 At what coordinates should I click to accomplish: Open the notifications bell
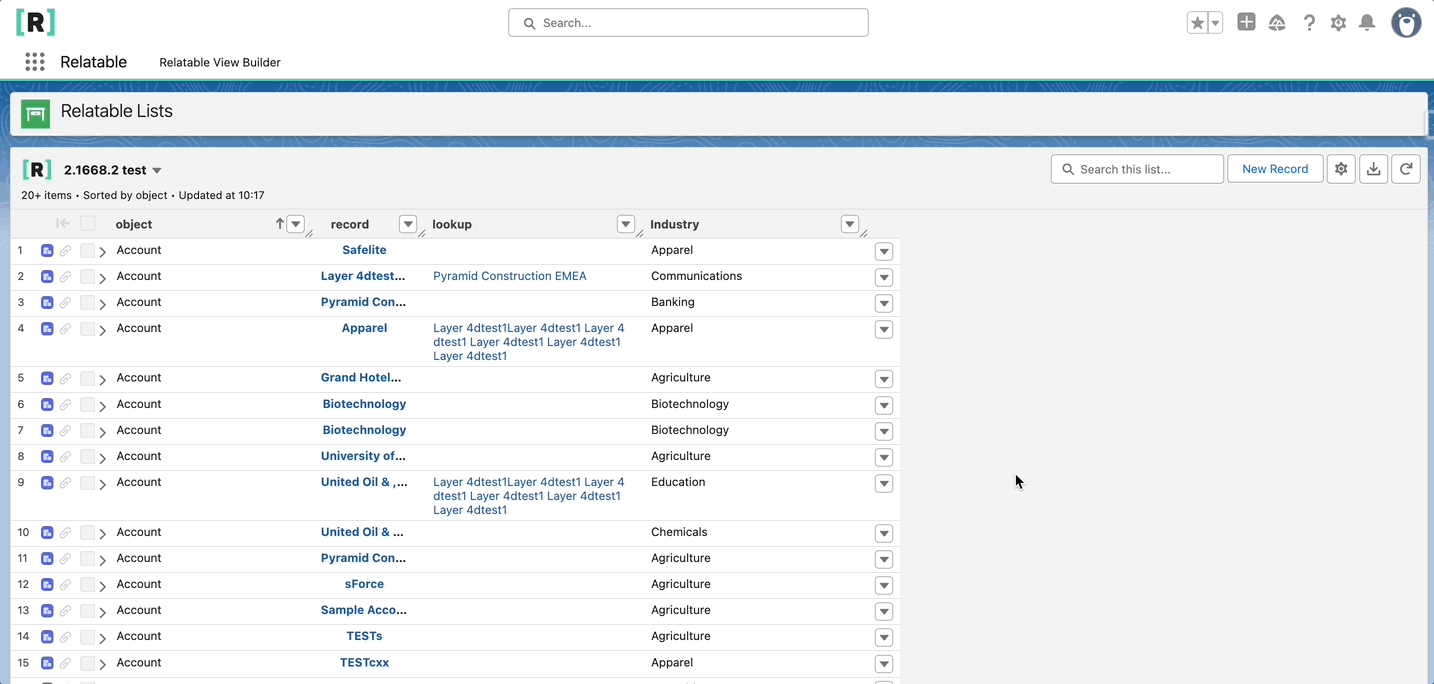[1367, 23]
